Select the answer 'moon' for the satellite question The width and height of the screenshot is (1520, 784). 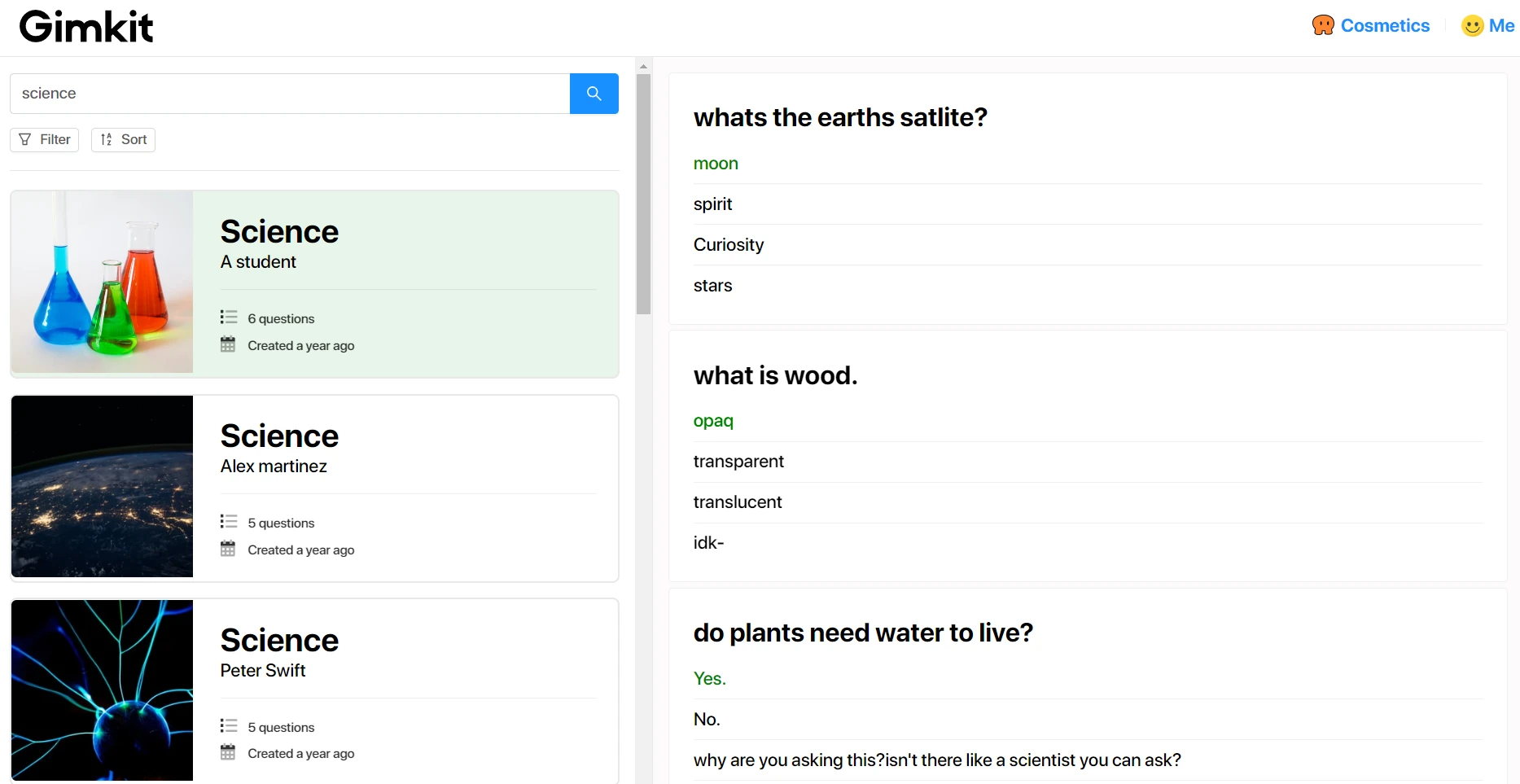point(716,164)
